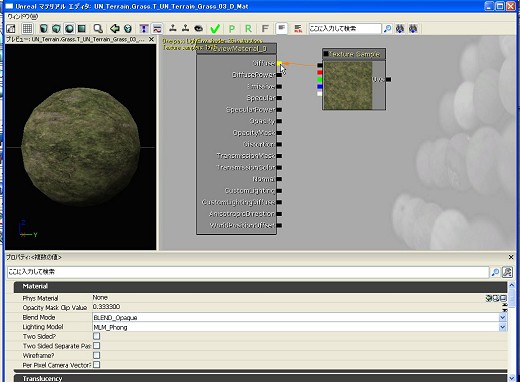520x382 pixels.
Task: Collapse the Material section header
Action: tap(260, 287)
